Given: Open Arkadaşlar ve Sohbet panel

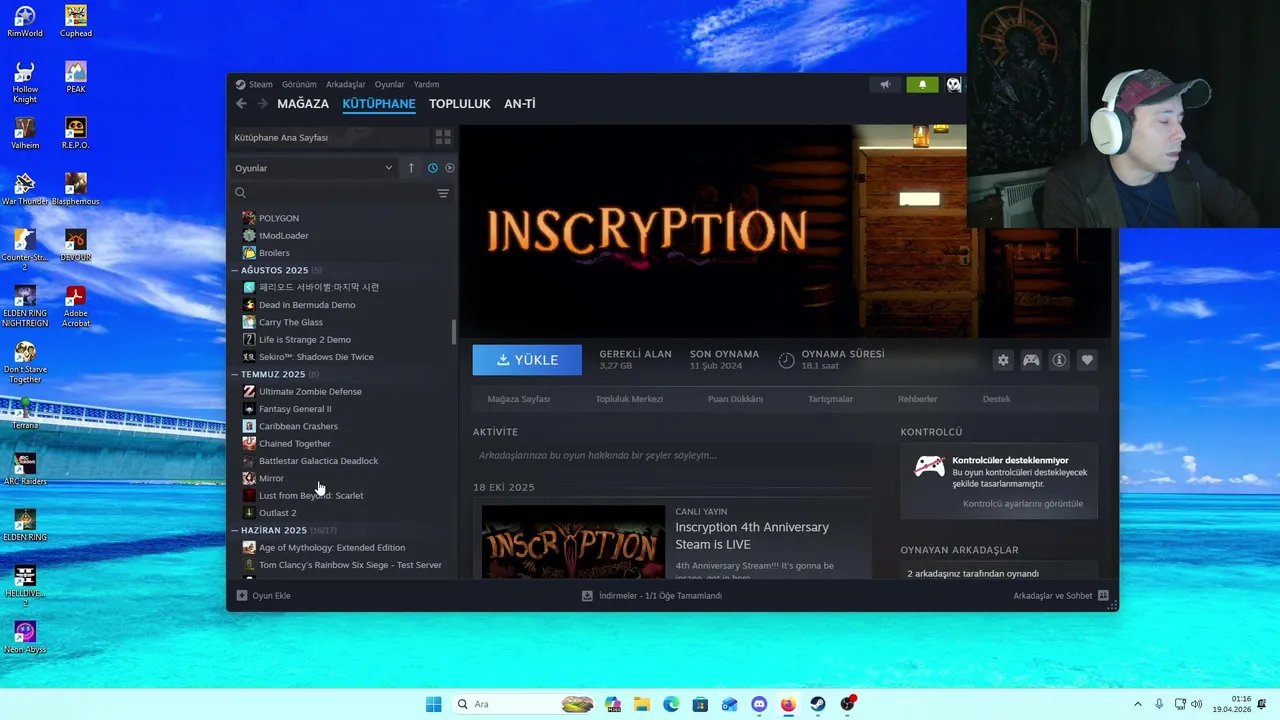Looking at the screenshot, I should [1061, 595].
